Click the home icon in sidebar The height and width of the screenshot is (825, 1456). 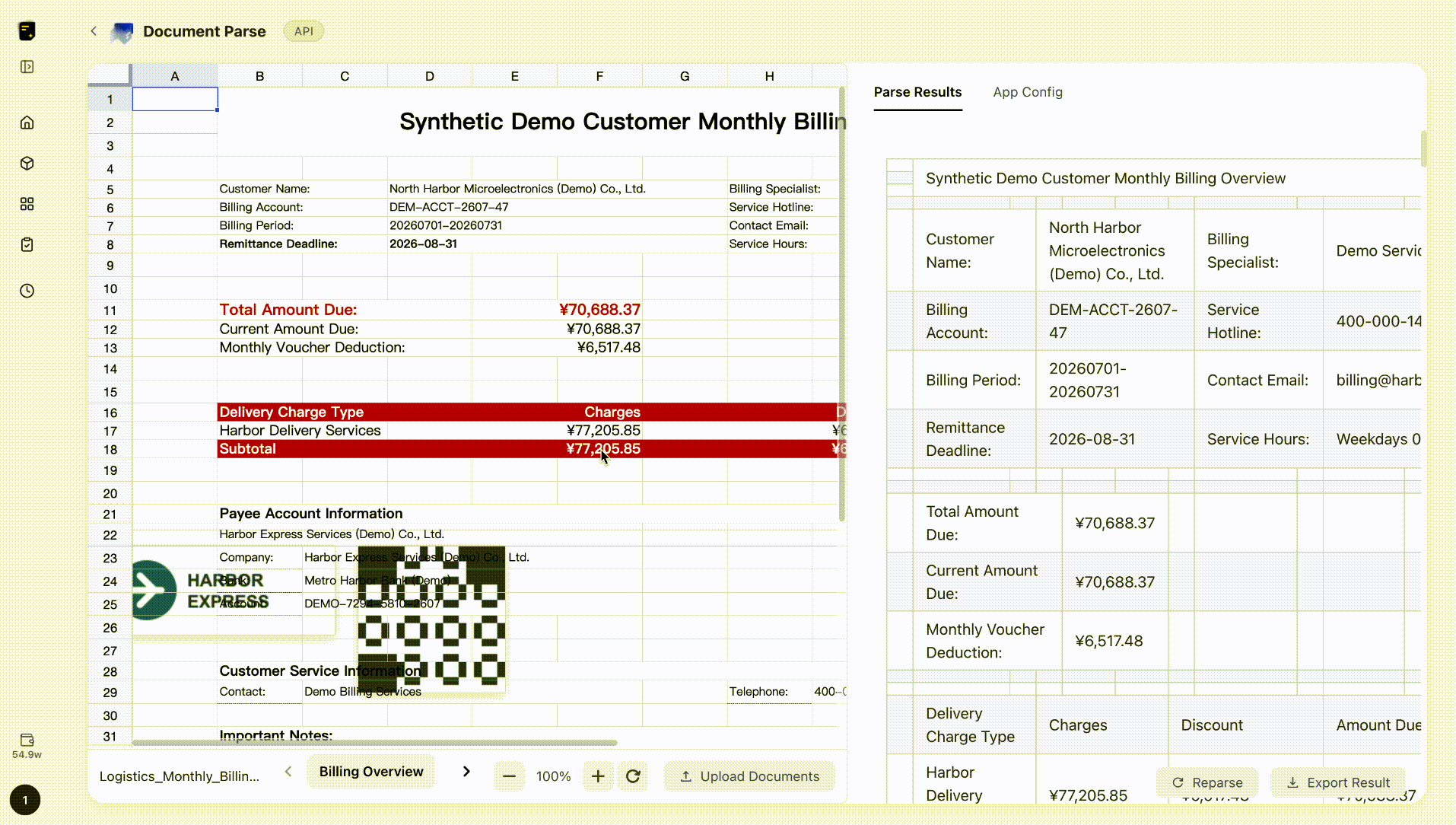pos(27,123)
